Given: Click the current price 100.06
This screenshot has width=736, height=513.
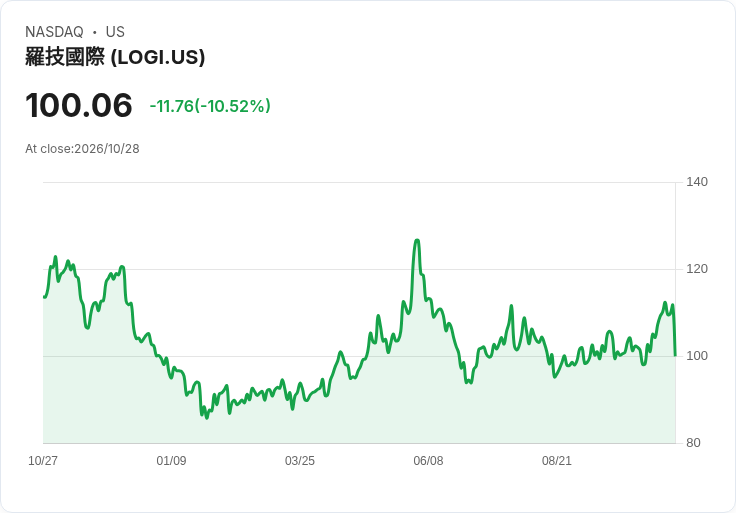Looking at the screenshot, I should coord(79,105).
